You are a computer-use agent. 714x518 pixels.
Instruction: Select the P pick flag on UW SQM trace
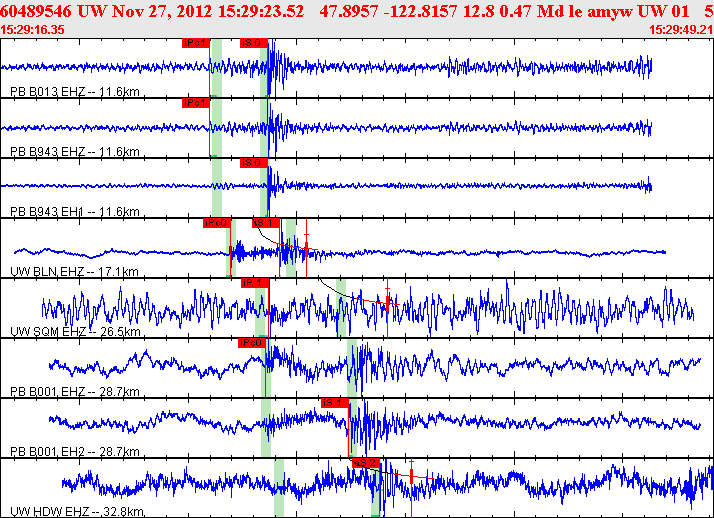point(254,283)
